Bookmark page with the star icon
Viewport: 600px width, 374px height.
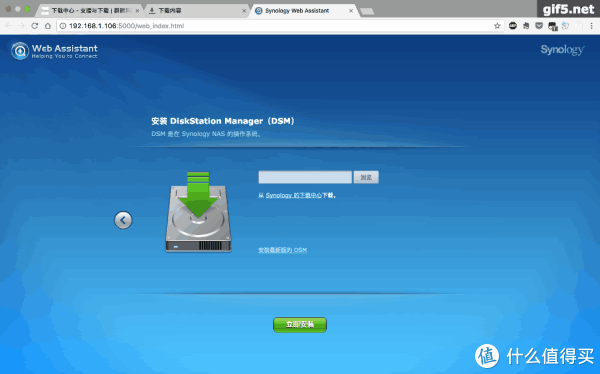coord(497,26)
